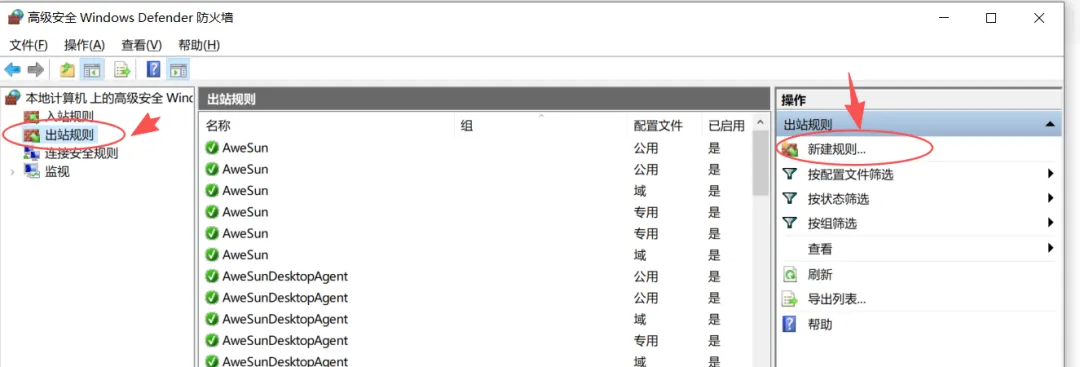Open the 查看(V) menu in the menu bar
Image resolution: width=1080 pixels, height=367 pixels.
point(141,45)
